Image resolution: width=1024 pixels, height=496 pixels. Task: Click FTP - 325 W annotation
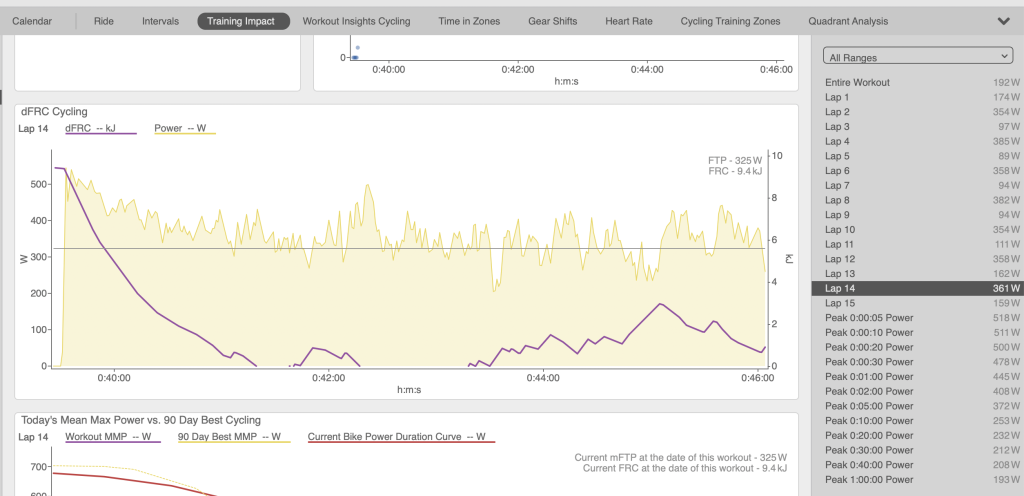point(735,160)
